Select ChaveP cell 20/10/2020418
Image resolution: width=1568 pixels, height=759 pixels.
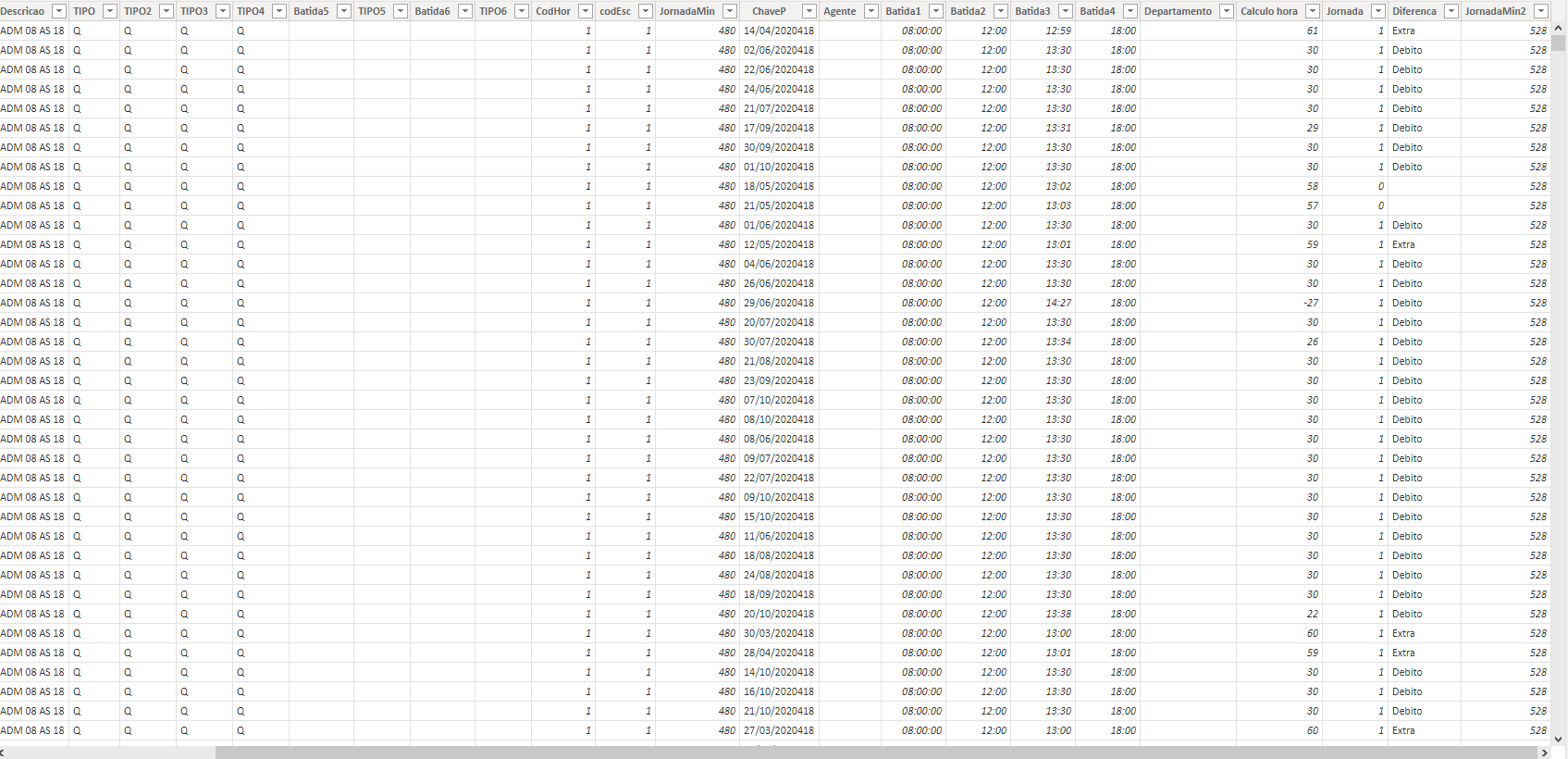click(x=779, y=614)
